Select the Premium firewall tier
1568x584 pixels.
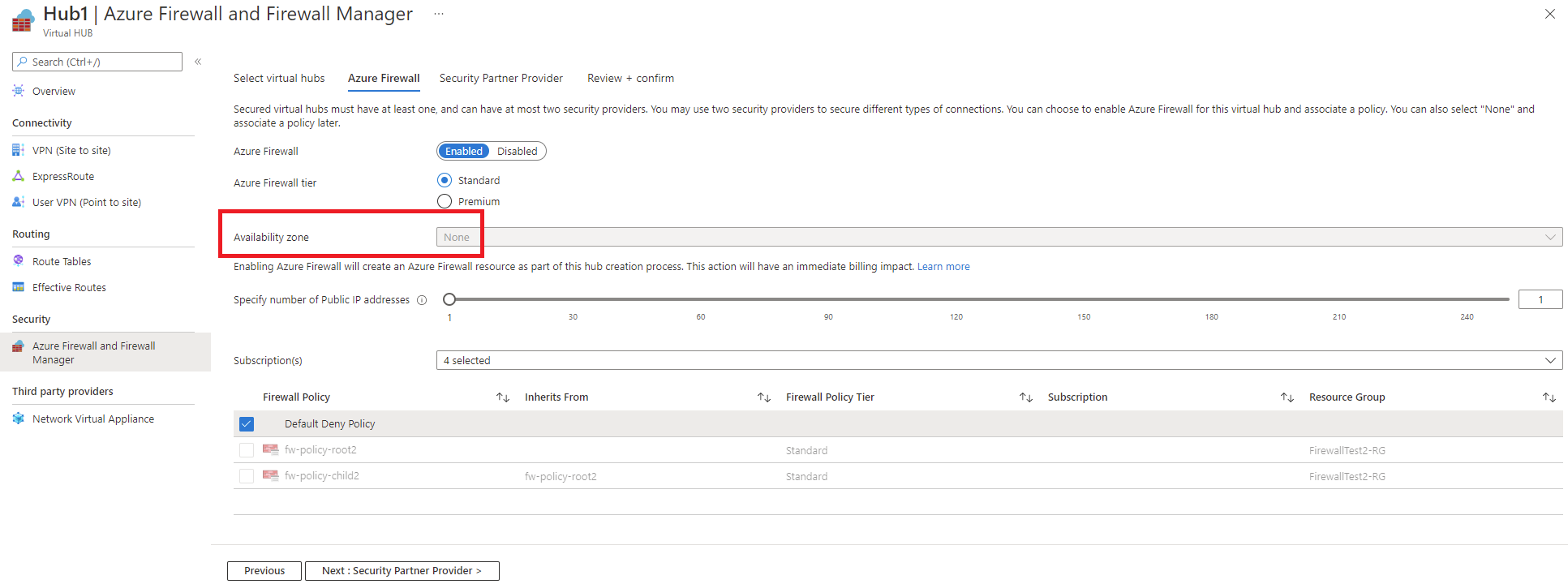coord(445,201)
